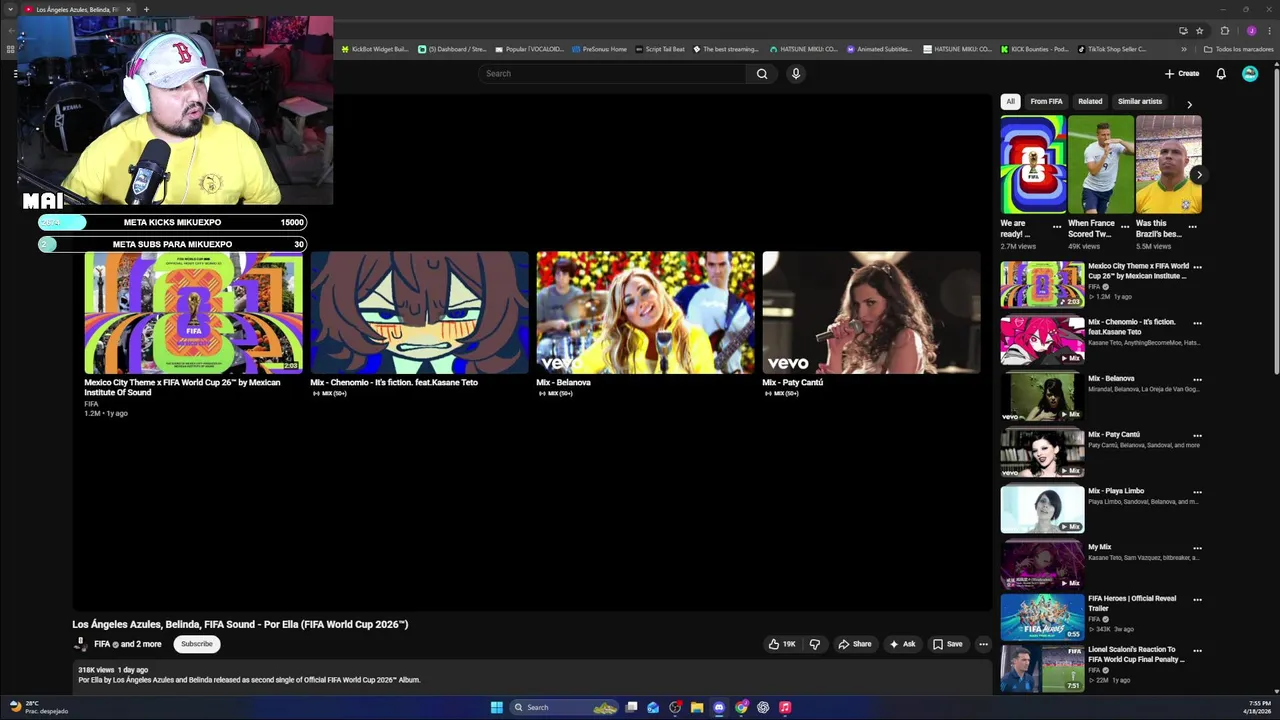This screenshot has height=720, width=1280.
Task: Open options menu for Mix - Paty Cantú sidebar item
Action: tap(1197, 436)
